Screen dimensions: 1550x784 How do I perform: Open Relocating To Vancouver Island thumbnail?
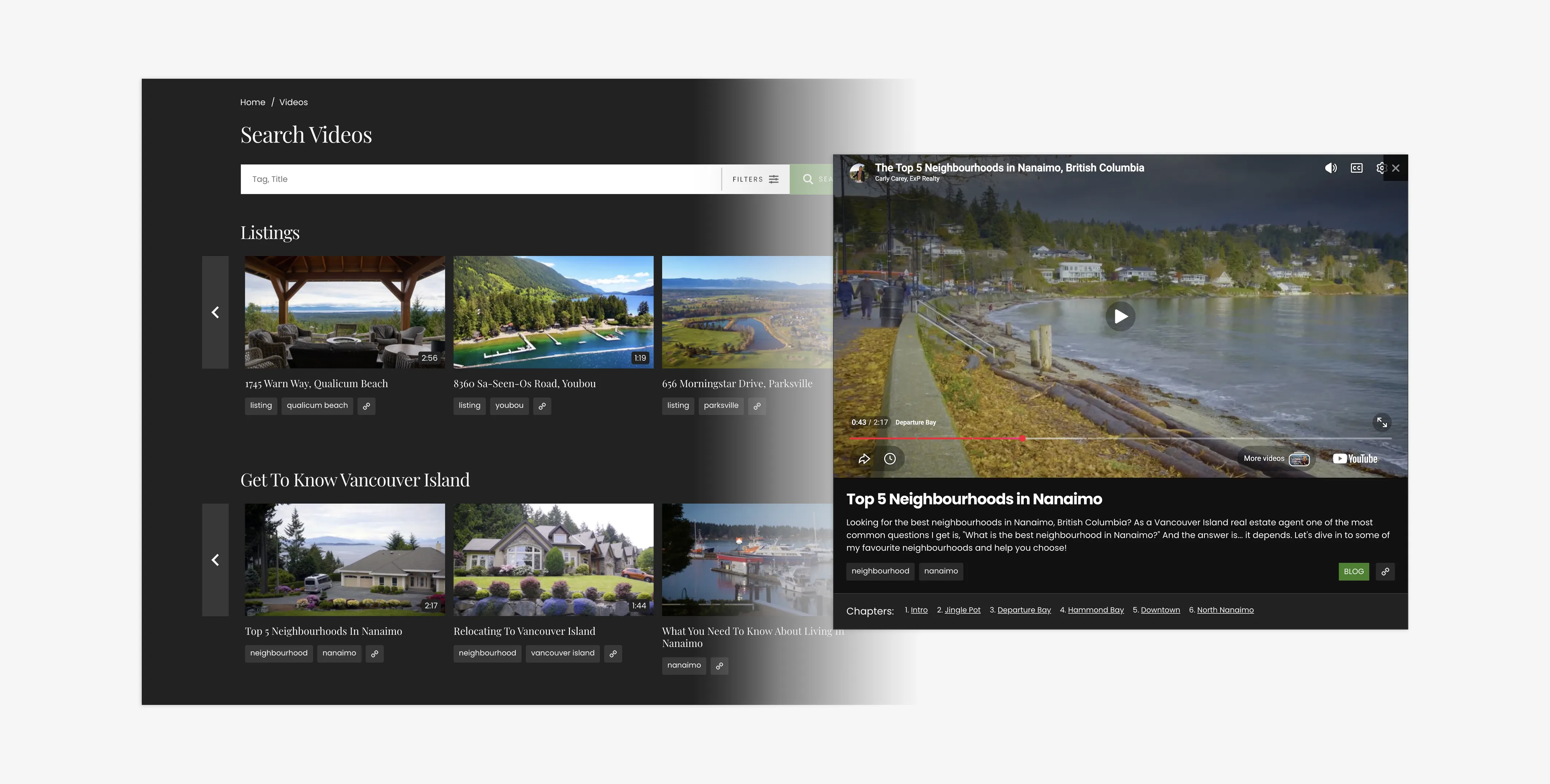coord(554,560)
